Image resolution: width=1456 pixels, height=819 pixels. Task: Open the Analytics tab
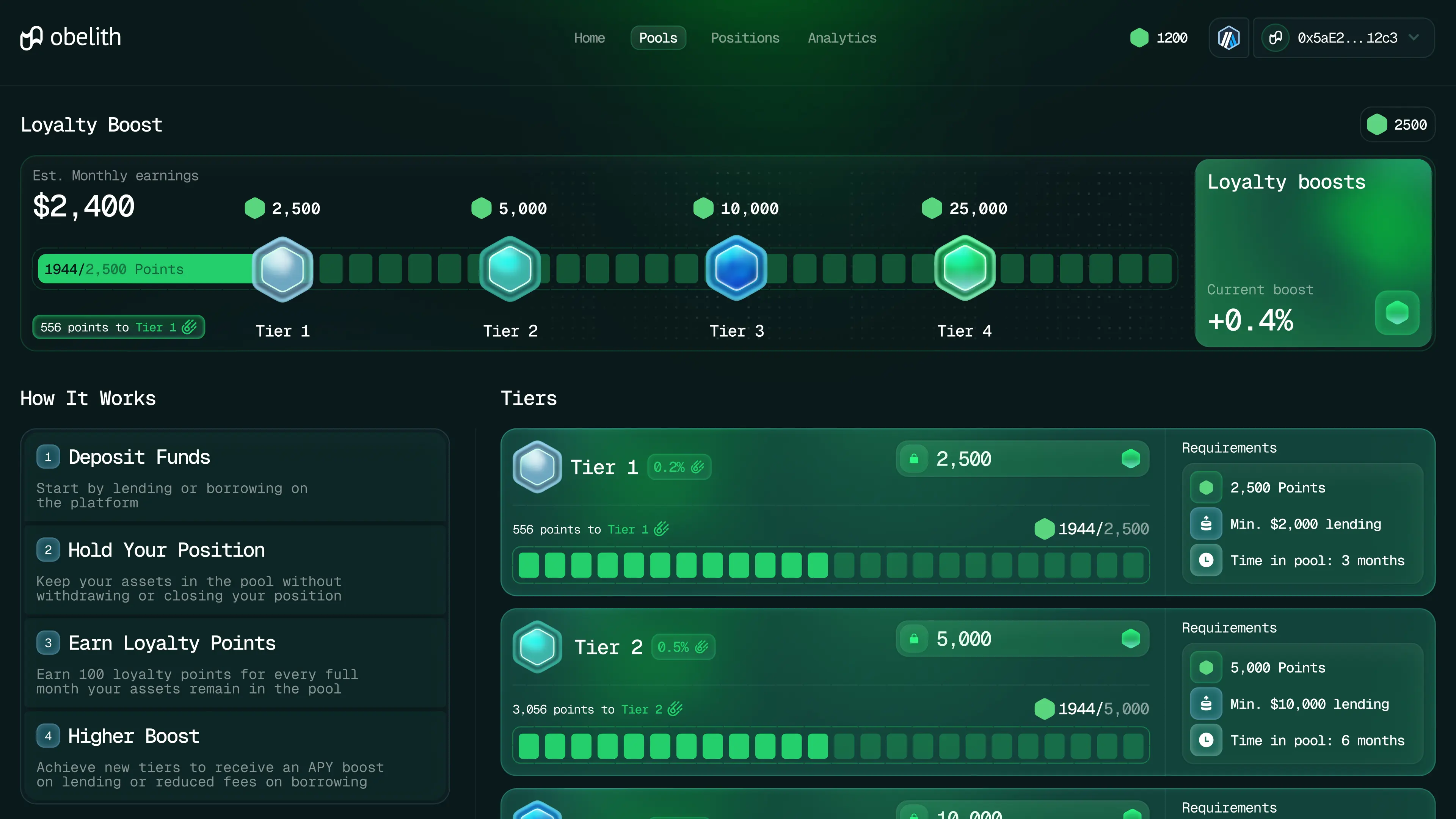(x=842, y=38)
